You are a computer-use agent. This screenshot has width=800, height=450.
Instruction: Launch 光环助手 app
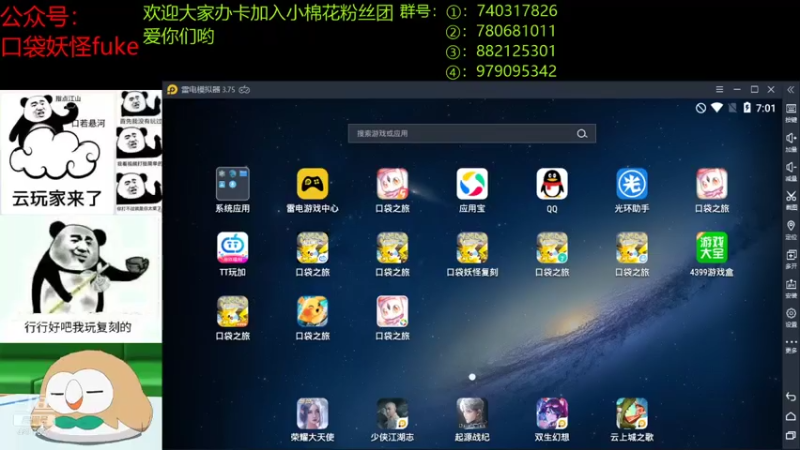click(632, 184)
